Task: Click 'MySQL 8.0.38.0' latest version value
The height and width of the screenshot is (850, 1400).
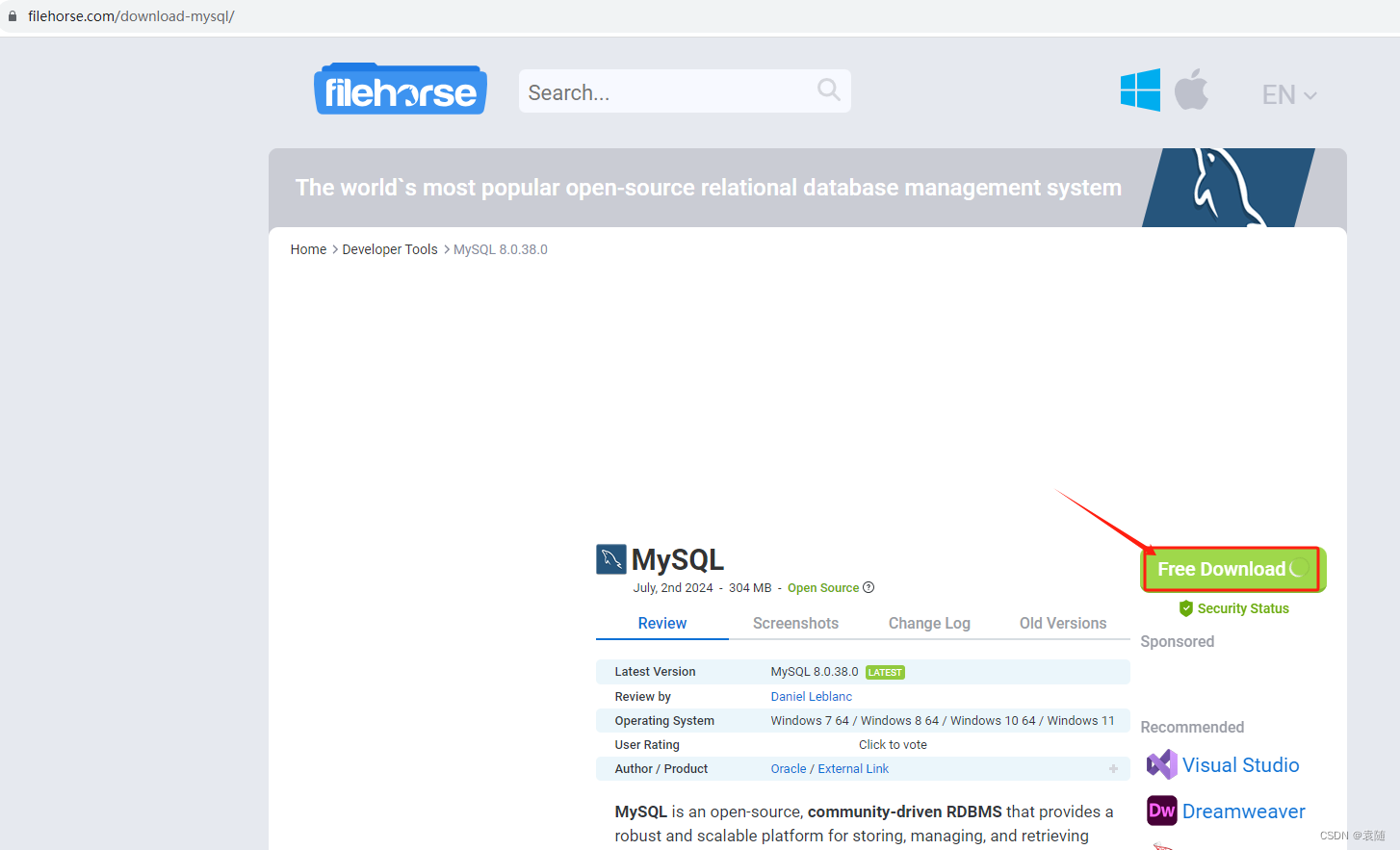Action: click(815, 672)
